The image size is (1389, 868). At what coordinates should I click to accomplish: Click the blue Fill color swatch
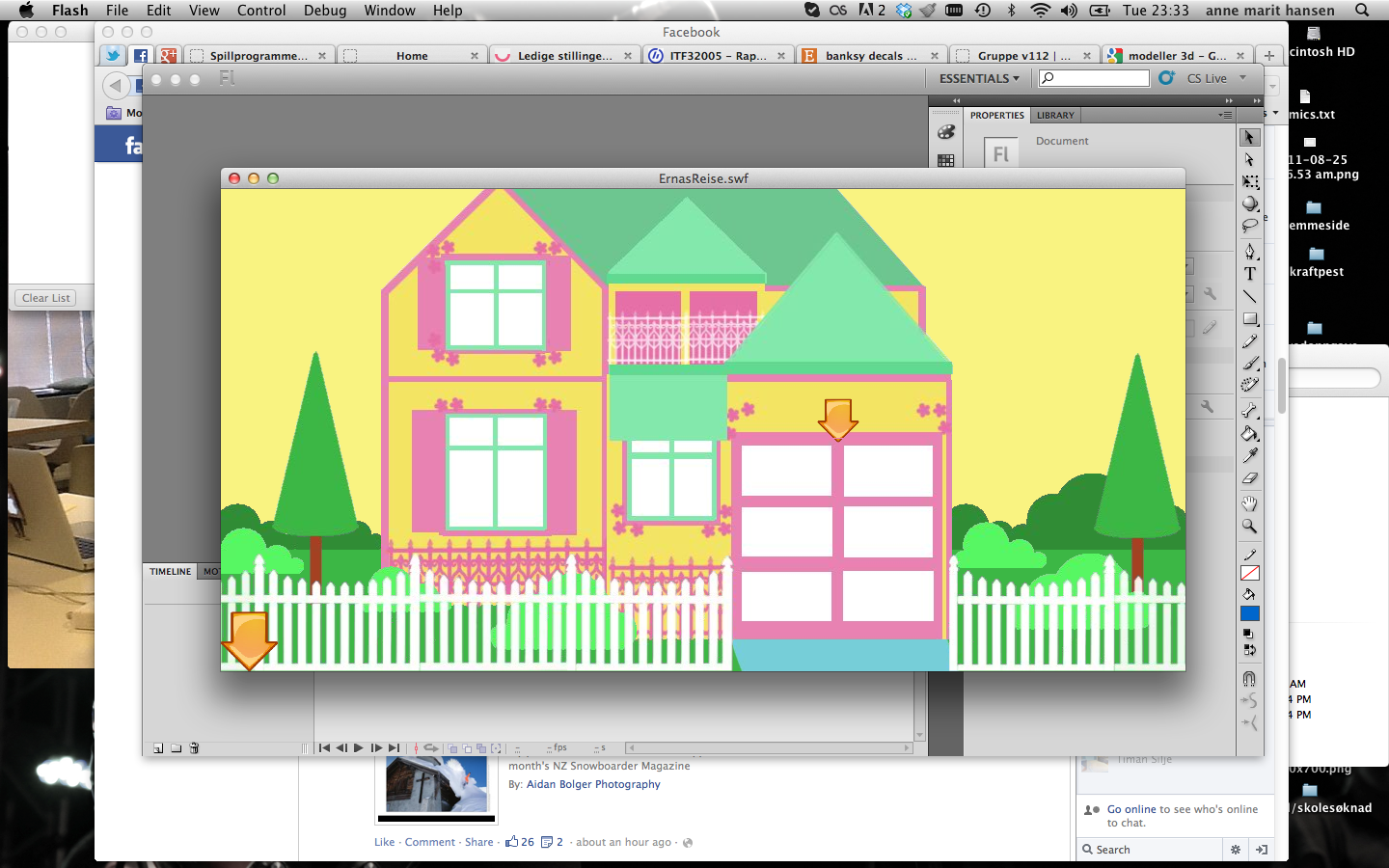point(1249,612)
